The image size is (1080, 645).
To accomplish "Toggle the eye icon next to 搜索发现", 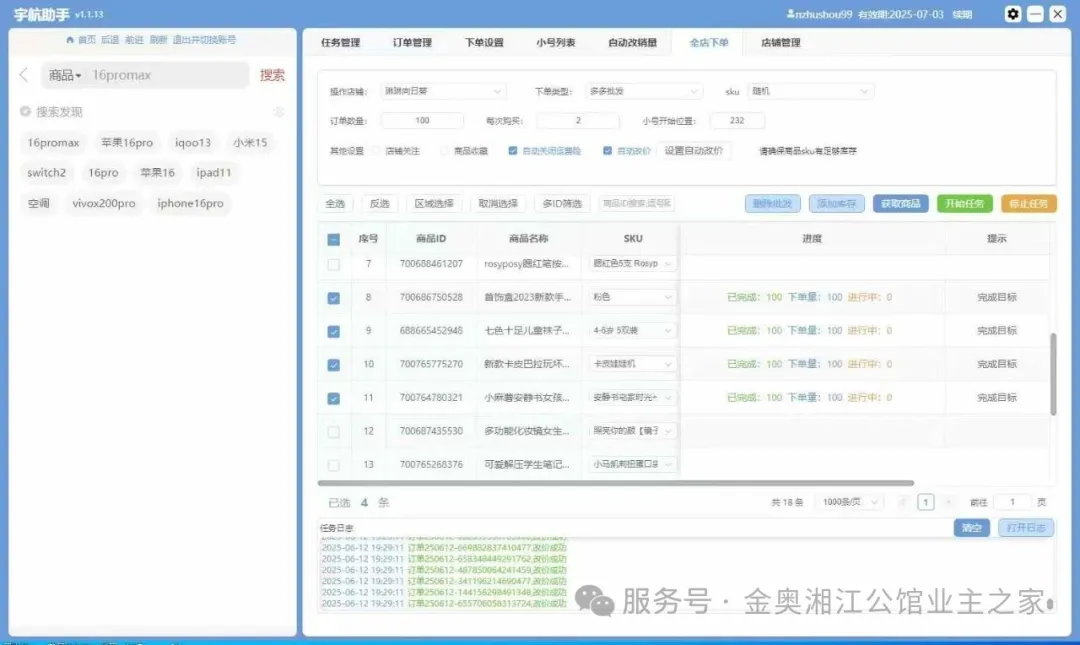I will tap(279, 112).
